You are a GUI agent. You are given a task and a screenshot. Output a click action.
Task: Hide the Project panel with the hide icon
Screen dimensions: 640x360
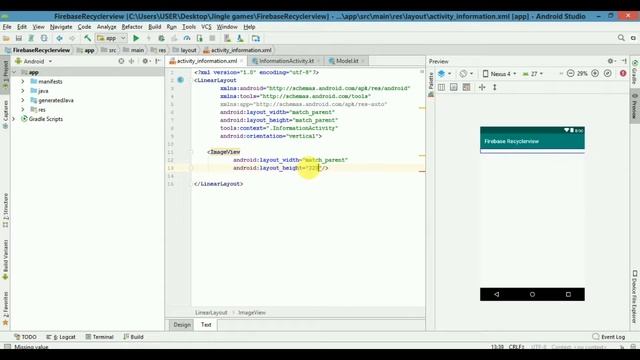pos(158,61)
